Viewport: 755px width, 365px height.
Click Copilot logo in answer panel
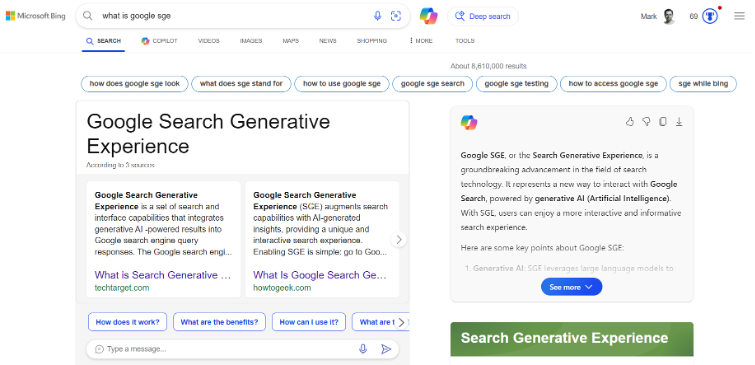tap(469, 123)
